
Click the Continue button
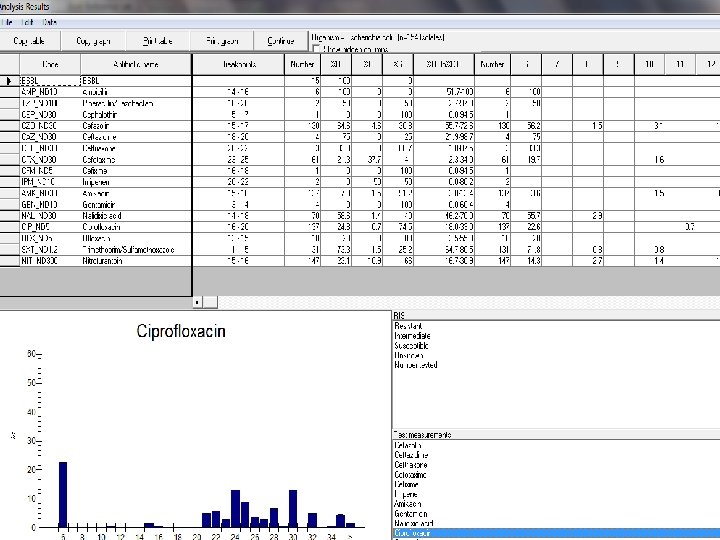pyautogui.click(x=281, y=41)
